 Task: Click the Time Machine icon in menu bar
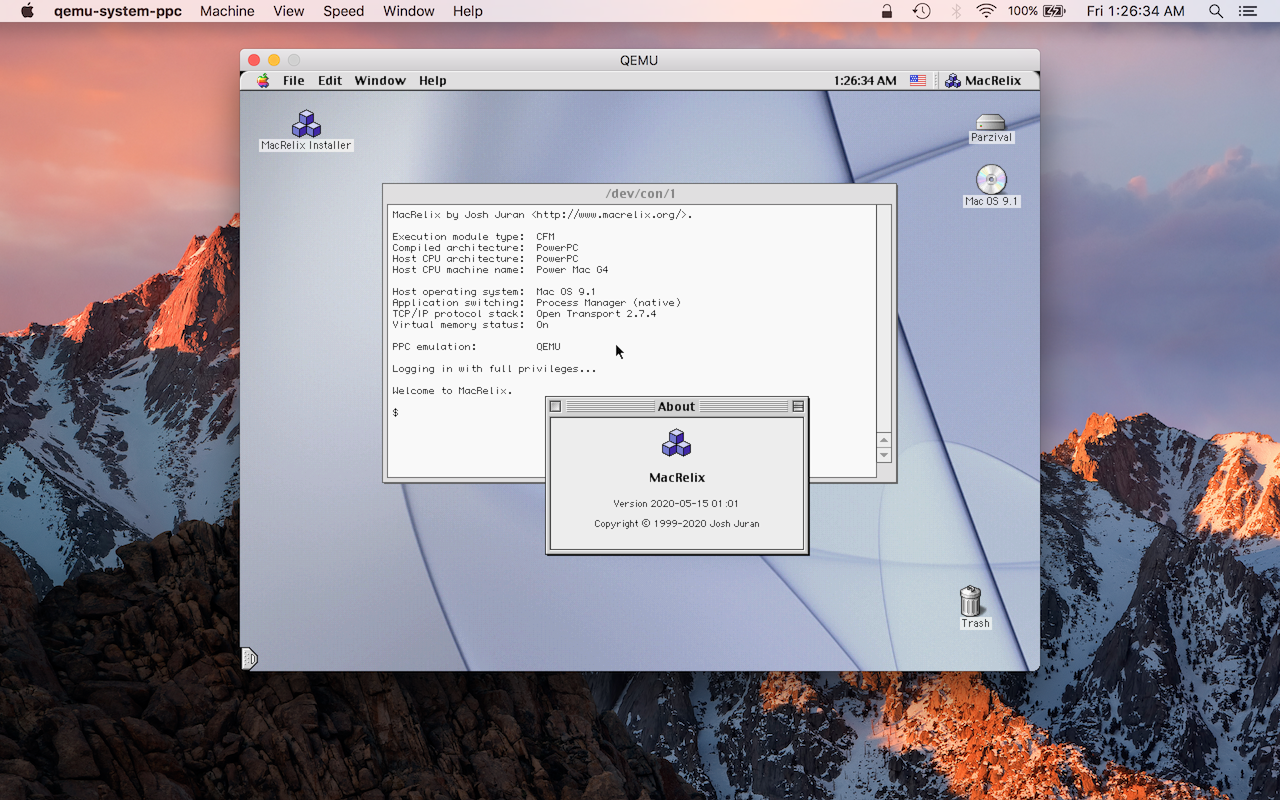pos(921,11)
